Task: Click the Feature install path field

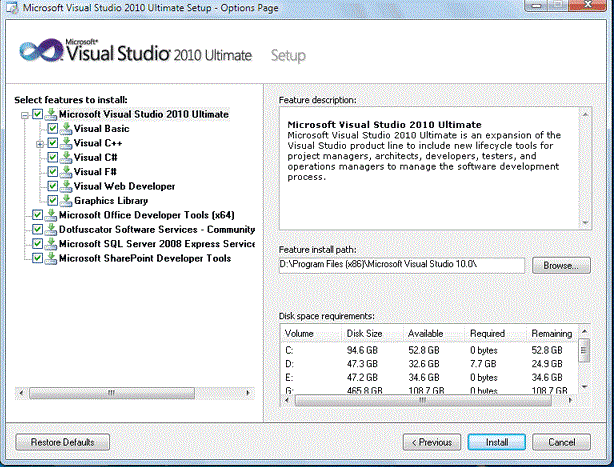Action: [401, 265]
